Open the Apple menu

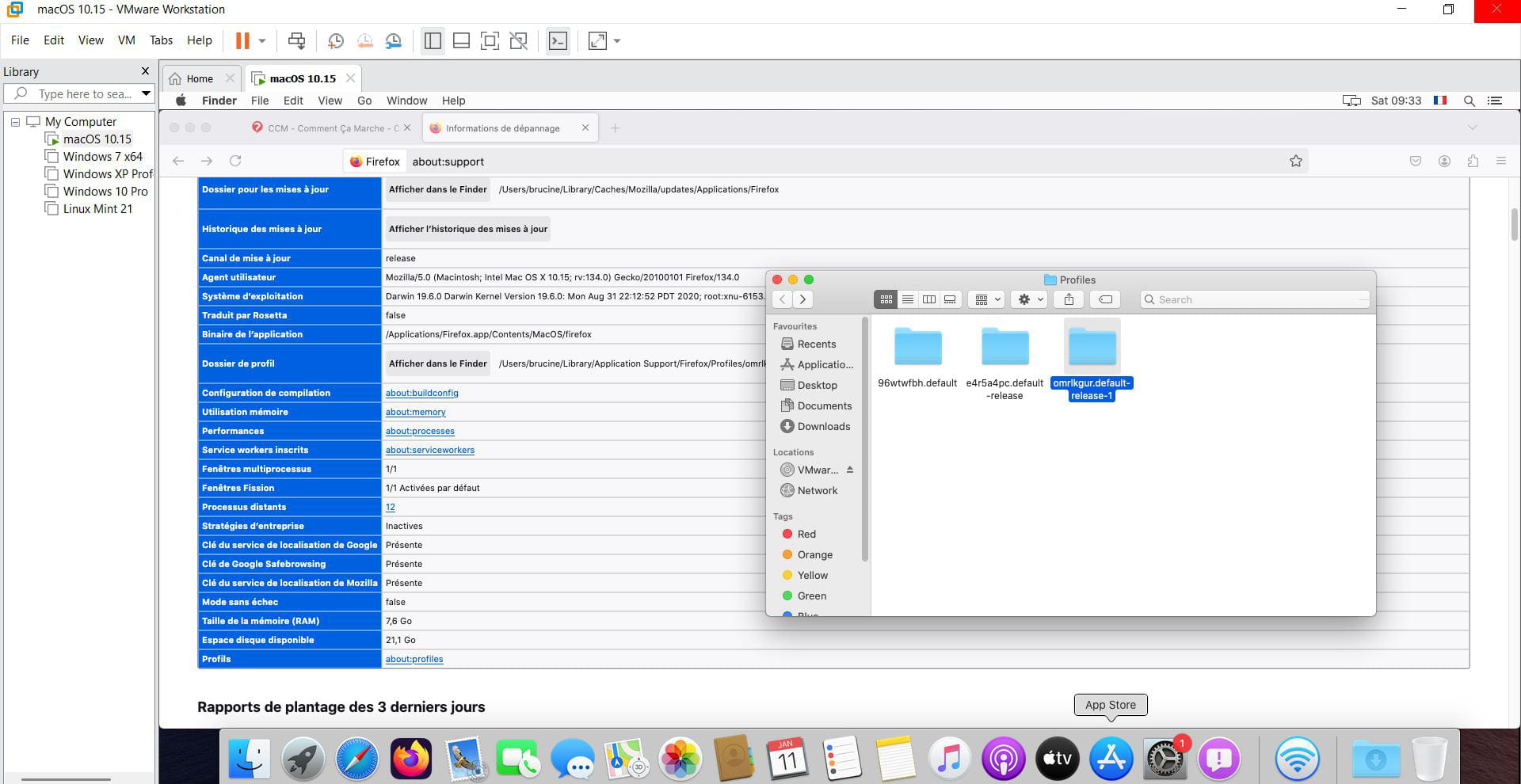tap(181, 101)
